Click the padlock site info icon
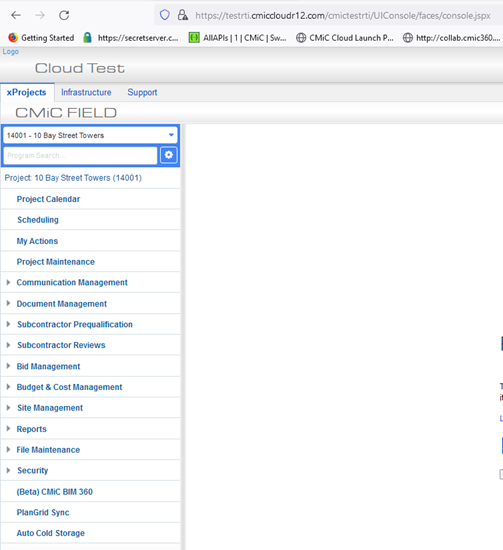The image size is (503, 550). [x=182, y=15]
